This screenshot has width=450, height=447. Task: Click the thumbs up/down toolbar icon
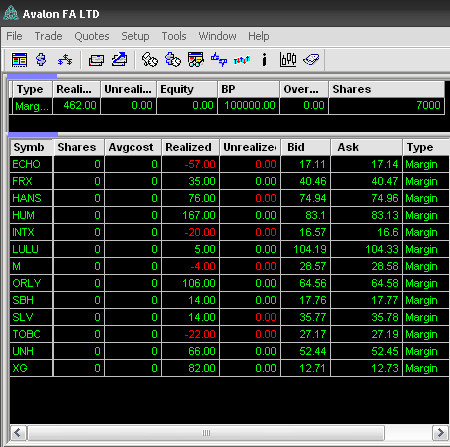point(219,60)
